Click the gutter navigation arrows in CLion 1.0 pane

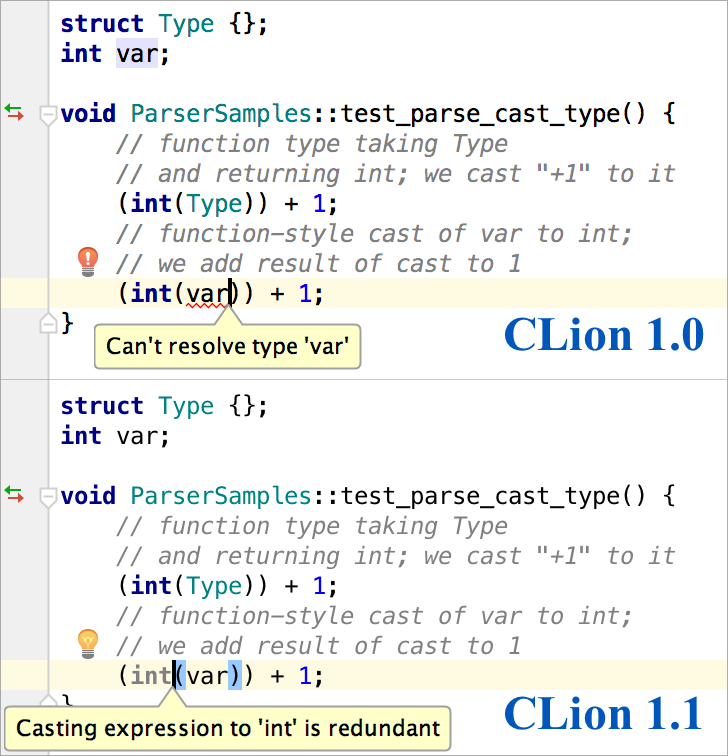pyautogui.click(x=14, y=112)
